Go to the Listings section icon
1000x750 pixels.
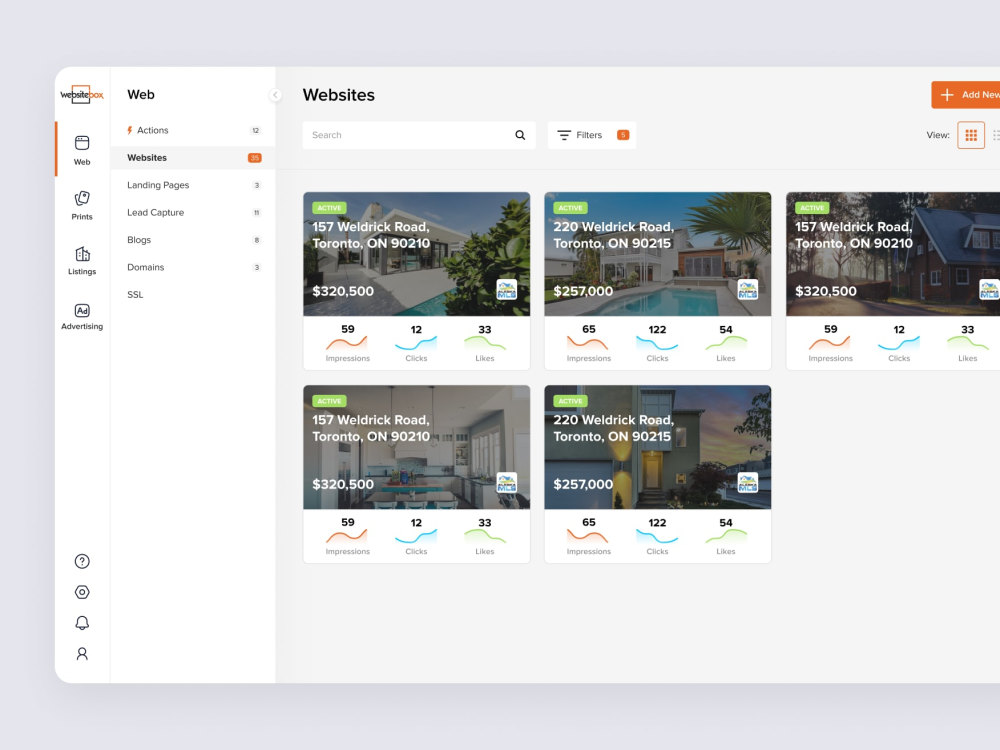pos(82,254)
